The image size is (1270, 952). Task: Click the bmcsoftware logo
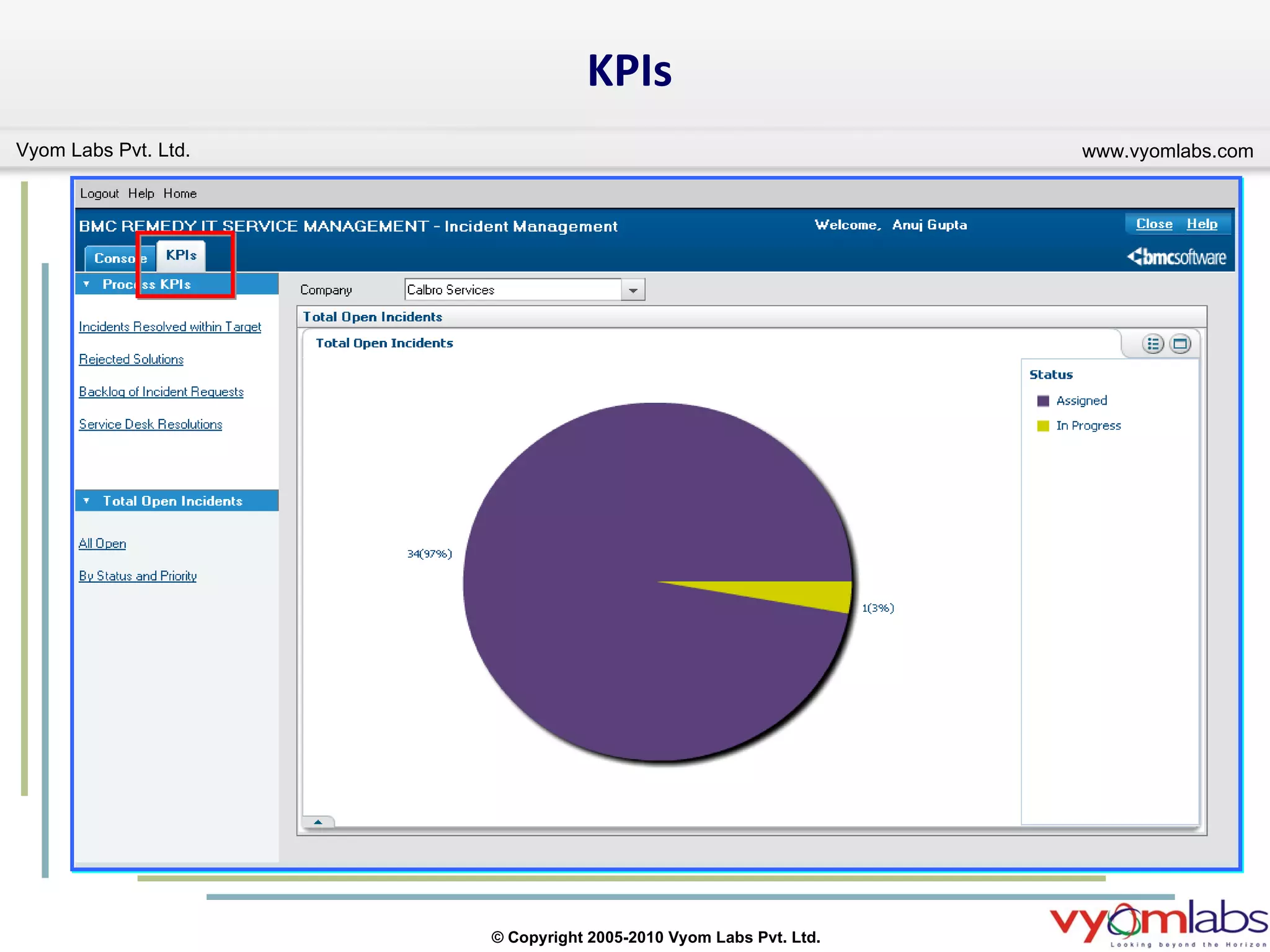(1176, 257)
